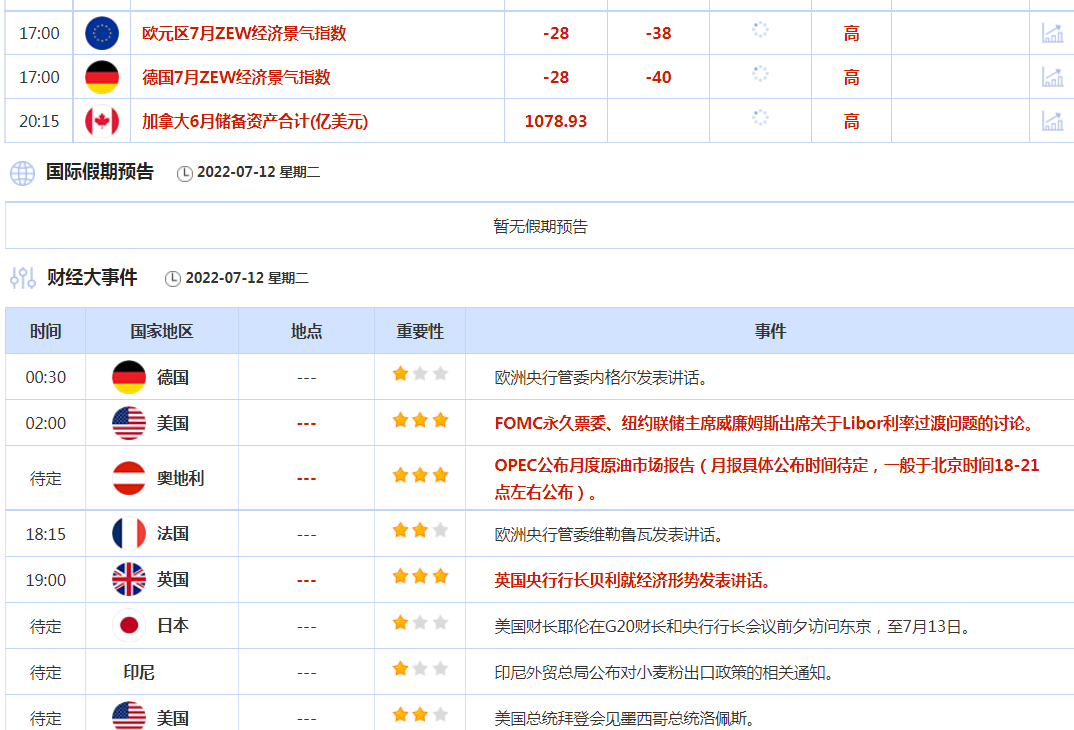This screenshot has height=730, width=1074.
Task: Click the sliders icon beside 财经大事件
Action: 22,278
